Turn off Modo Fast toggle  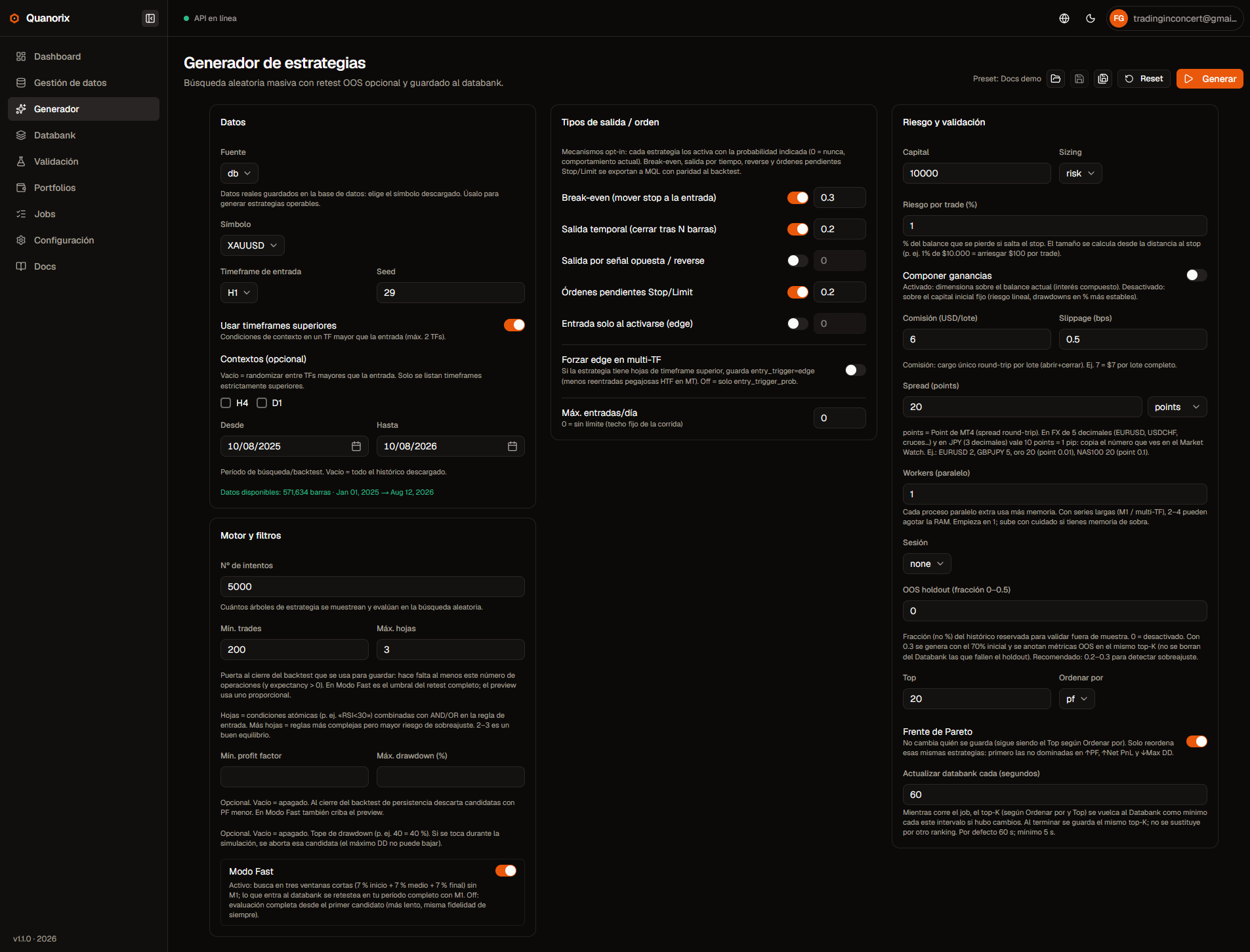(x=506, y=871)
